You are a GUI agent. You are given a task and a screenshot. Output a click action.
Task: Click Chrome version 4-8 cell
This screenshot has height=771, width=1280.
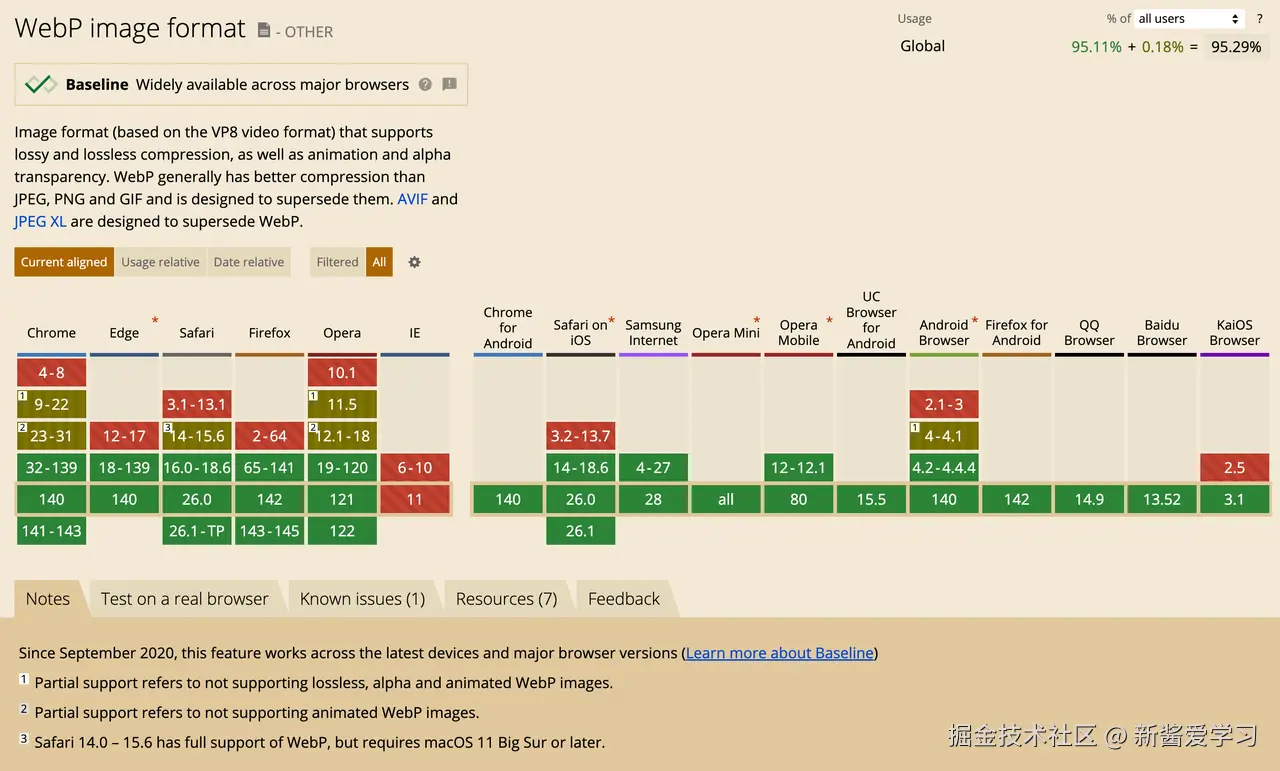coord(52,373)
